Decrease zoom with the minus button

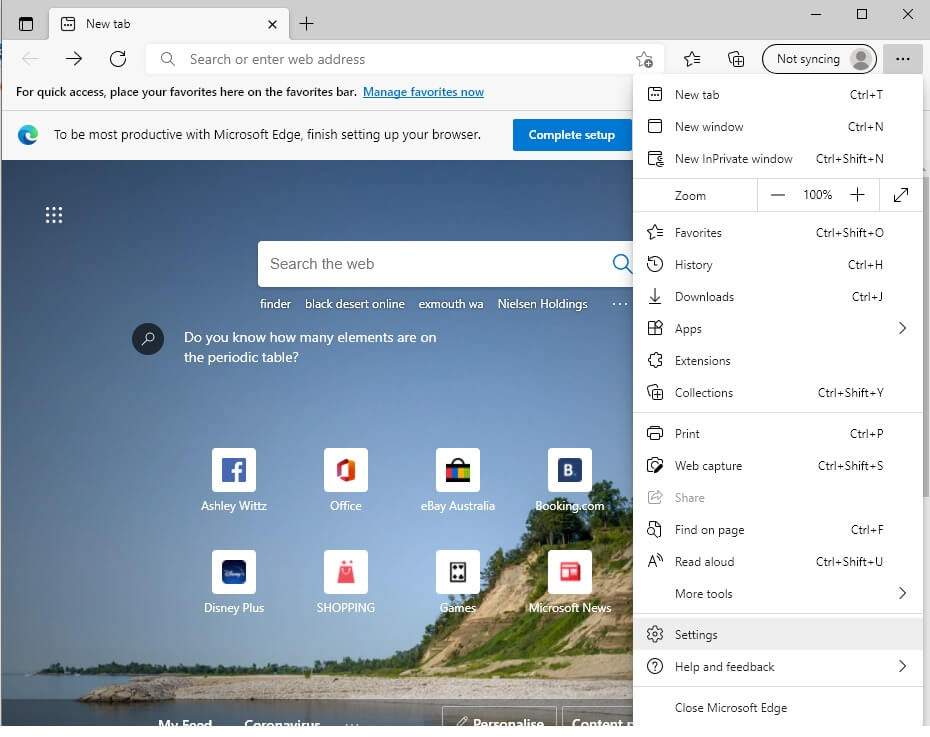pyautogui.click(x=778, y=195)
